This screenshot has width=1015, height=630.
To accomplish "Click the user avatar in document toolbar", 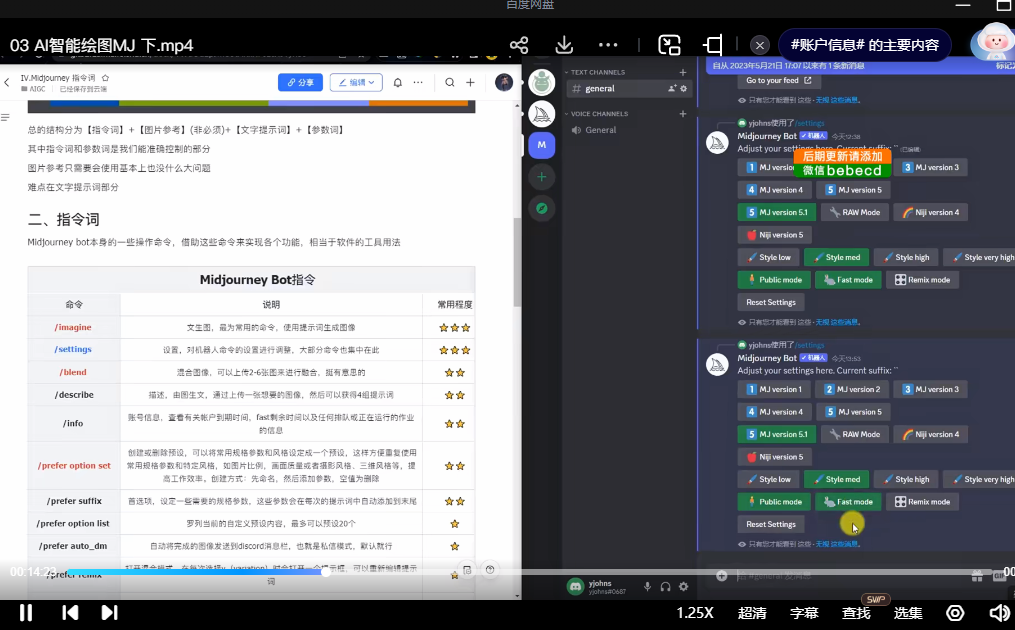I will click(504, 82).
